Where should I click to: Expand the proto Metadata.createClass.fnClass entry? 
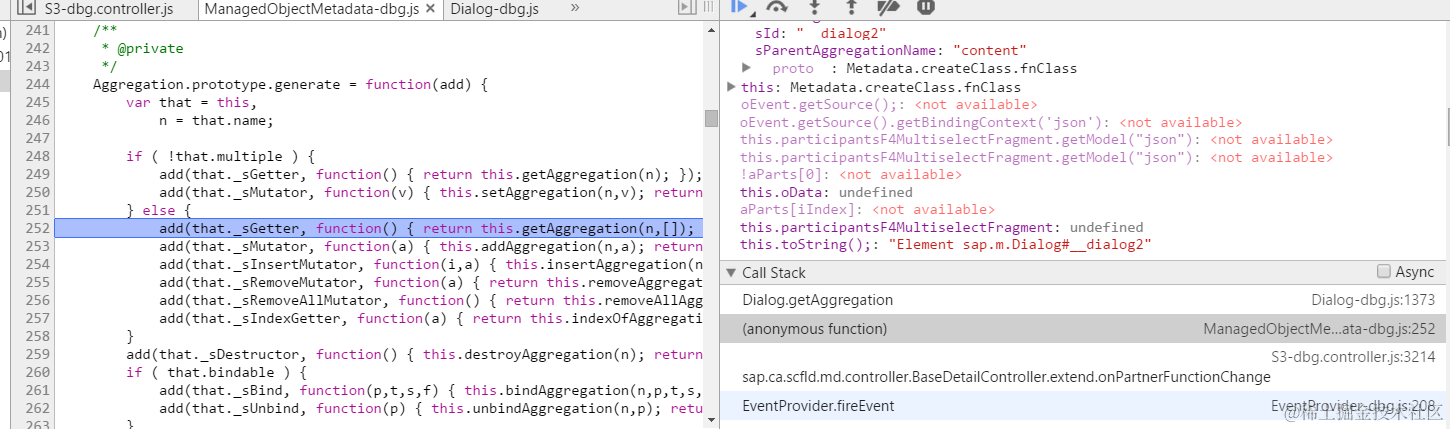(746, 68)
